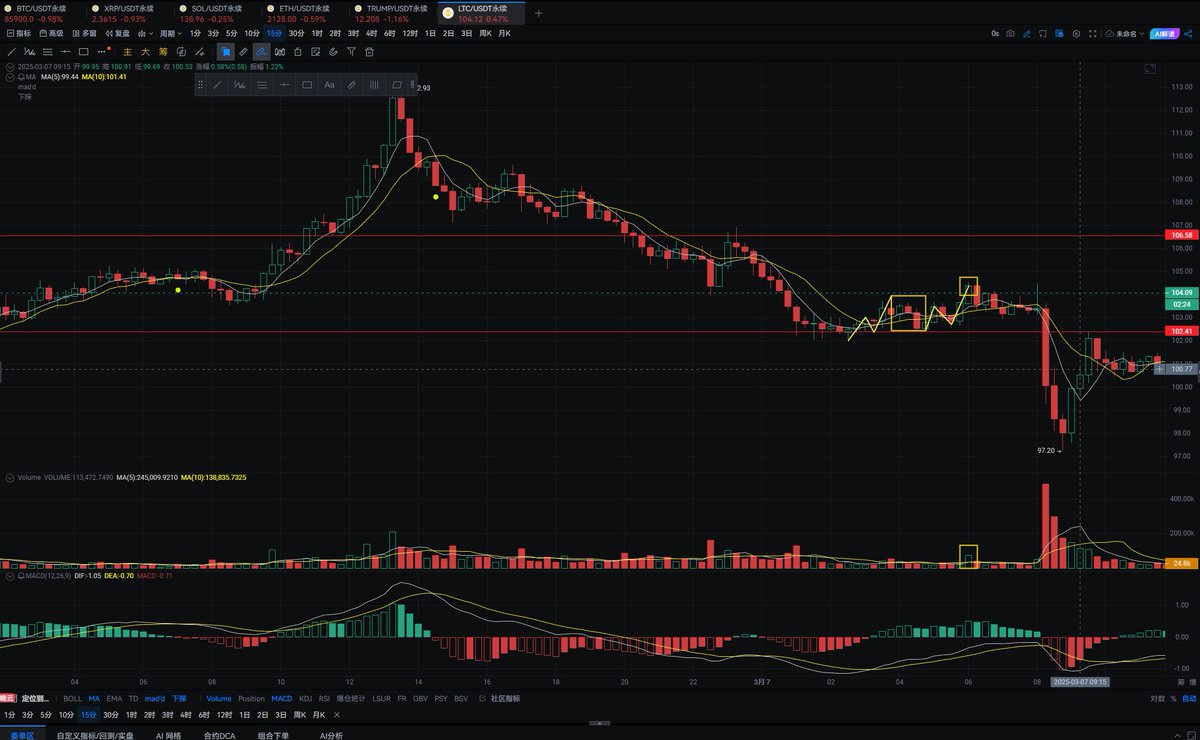The height and width of the screenshot is (740, 1200).
Task: Select 1时 timeframe in top bar
Action: tap(317, 33)
